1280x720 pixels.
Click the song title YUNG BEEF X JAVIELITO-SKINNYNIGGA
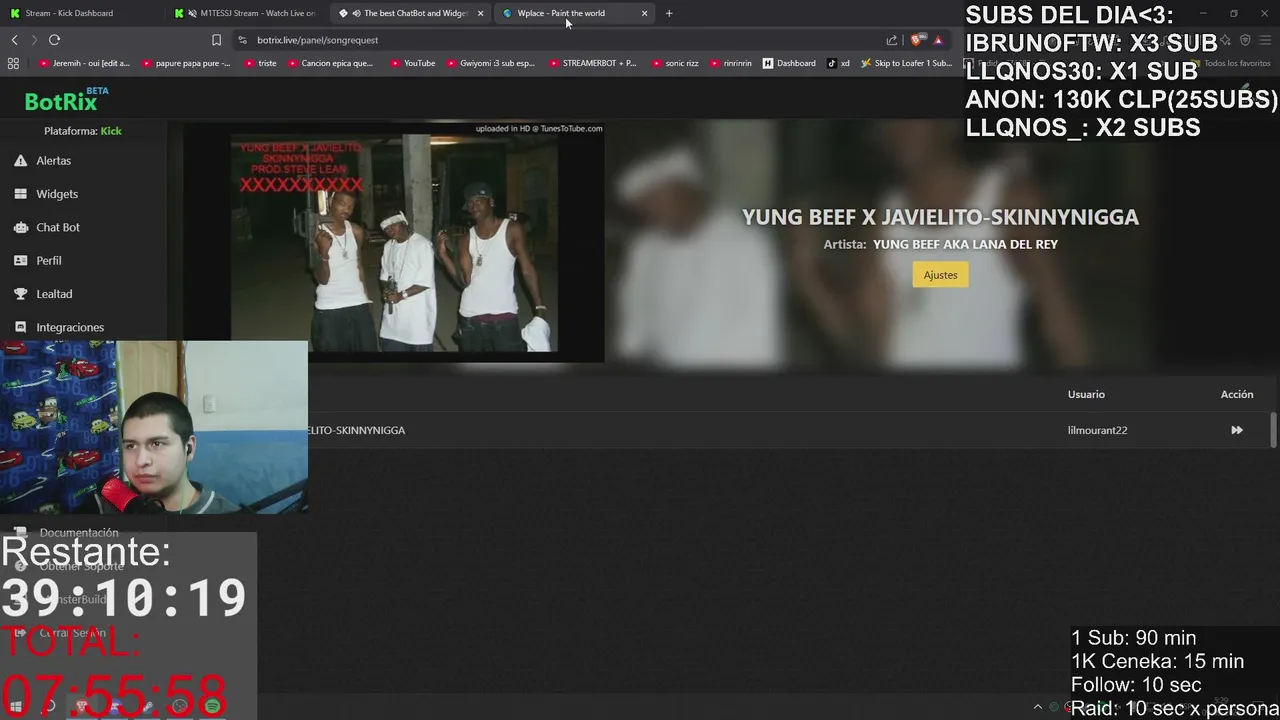[940, 217]
